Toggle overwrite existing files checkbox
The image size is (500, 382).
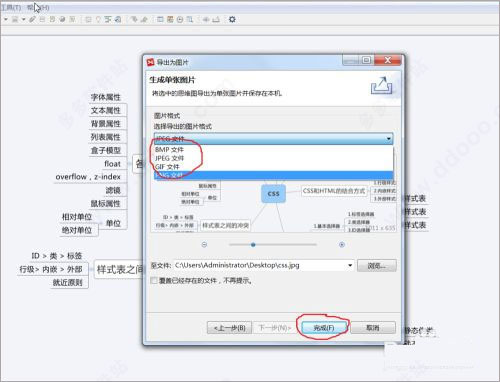click(154, 281)
